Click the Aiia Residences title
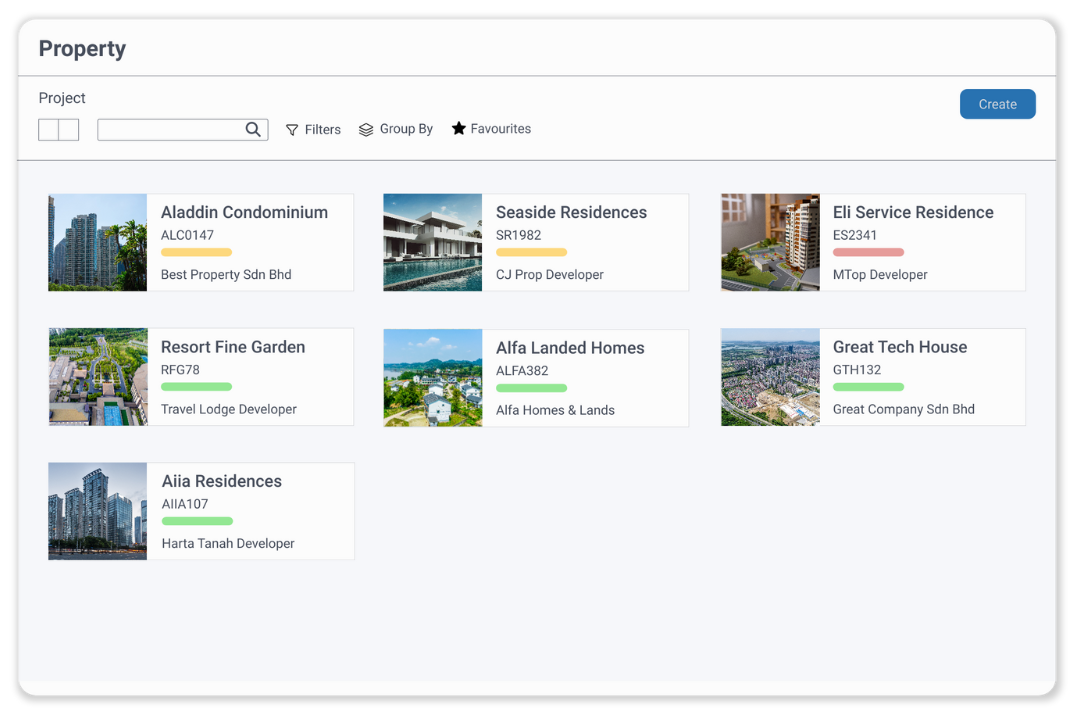Screen dimensions: 1080x720 [x=222, y=481]
